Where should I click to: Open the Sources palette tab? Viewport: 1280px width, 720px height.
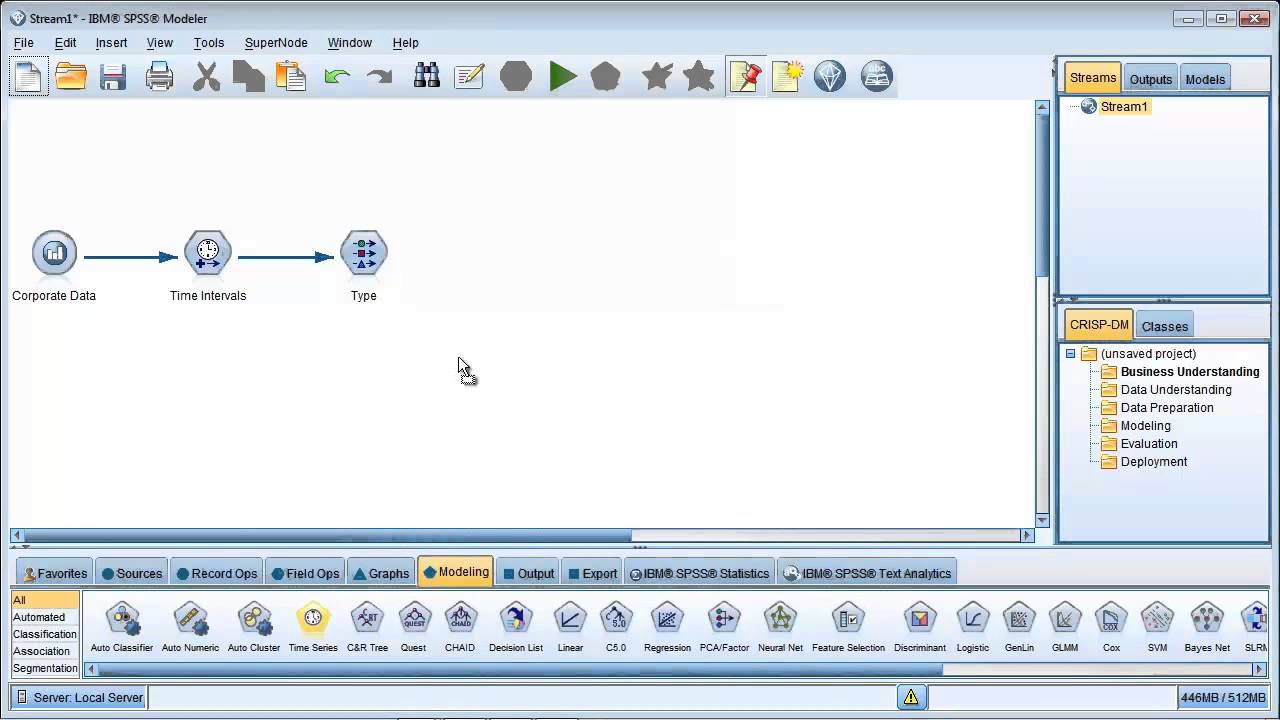click(x=131, y=573)
